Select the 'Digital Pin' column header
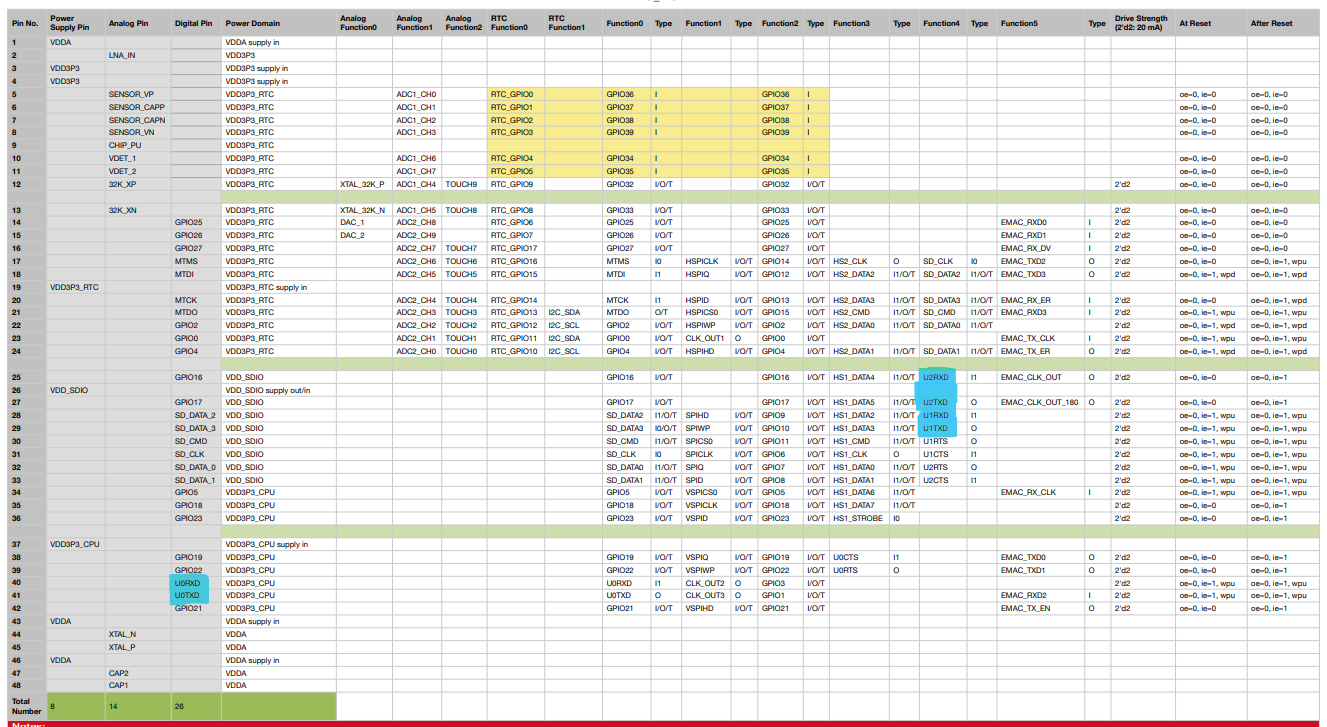The height and width of the screenshot is (727, 1327). [x=196, y=22]
